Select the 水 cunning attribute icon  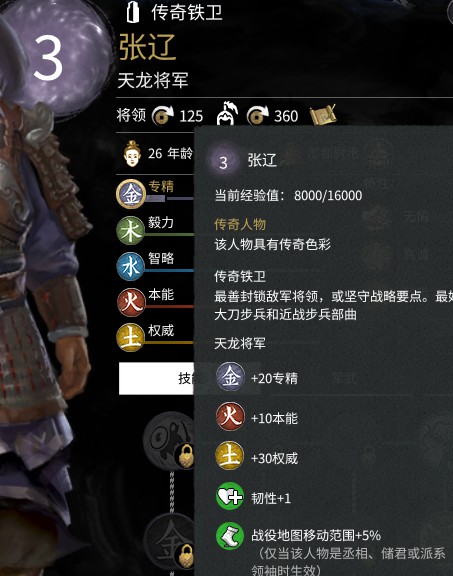[x=130, y=266]
